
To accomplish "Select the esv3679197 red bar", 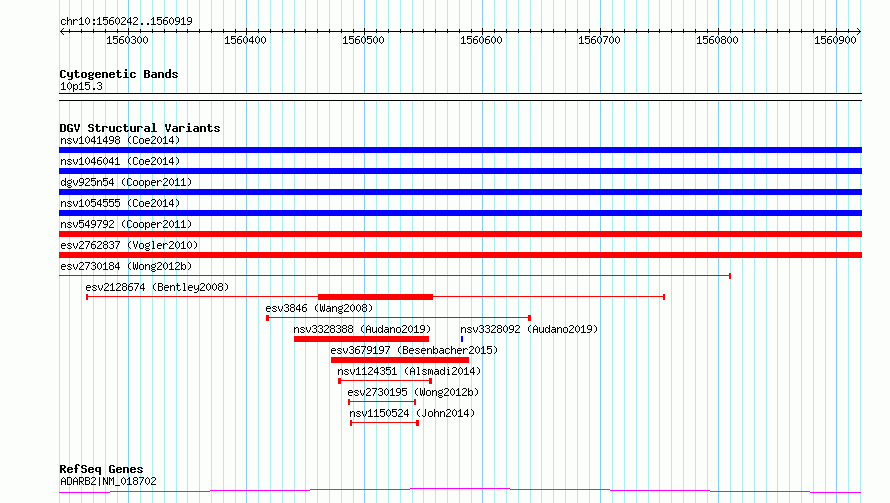I will 400,360.
